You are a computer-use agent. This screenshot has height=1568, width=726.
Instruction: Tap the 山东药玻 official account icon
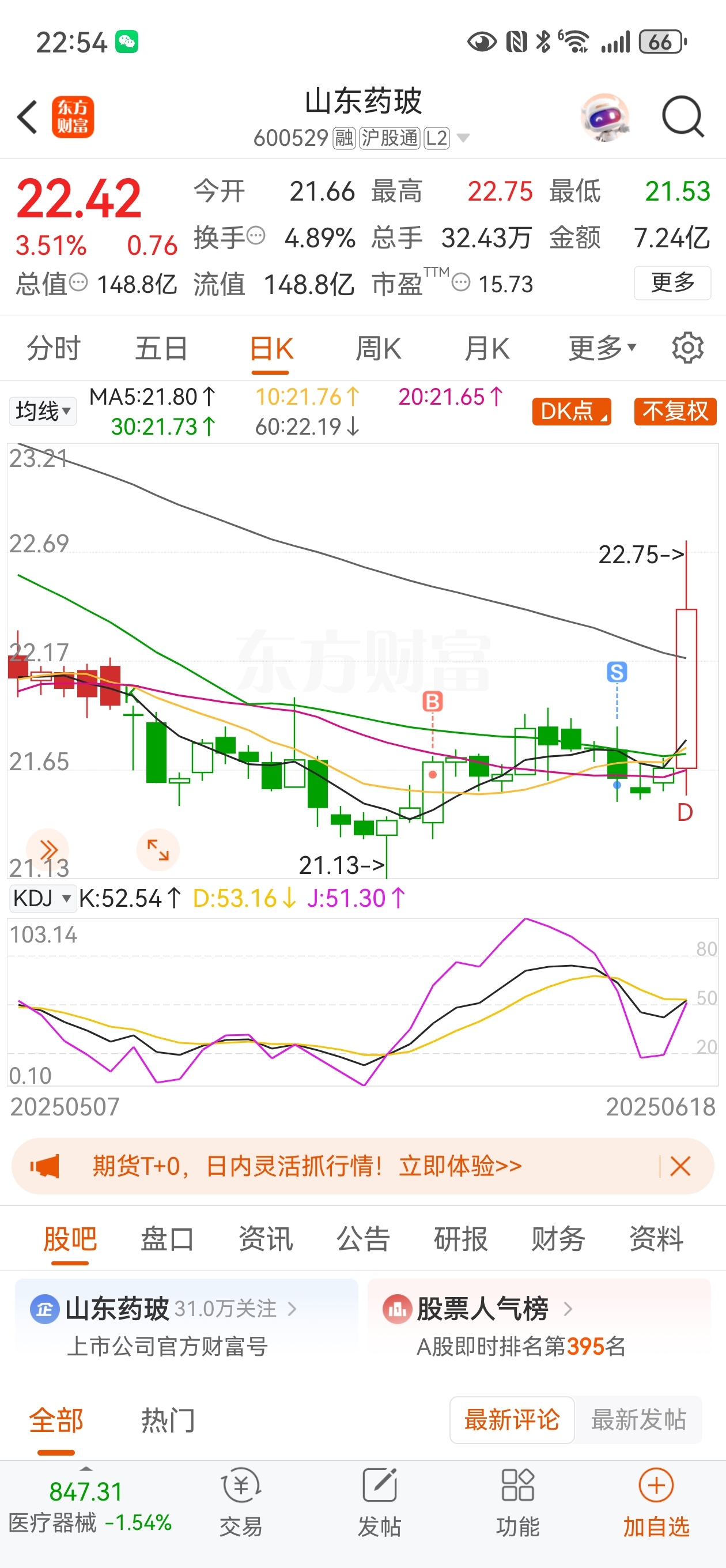point(44,1309)
